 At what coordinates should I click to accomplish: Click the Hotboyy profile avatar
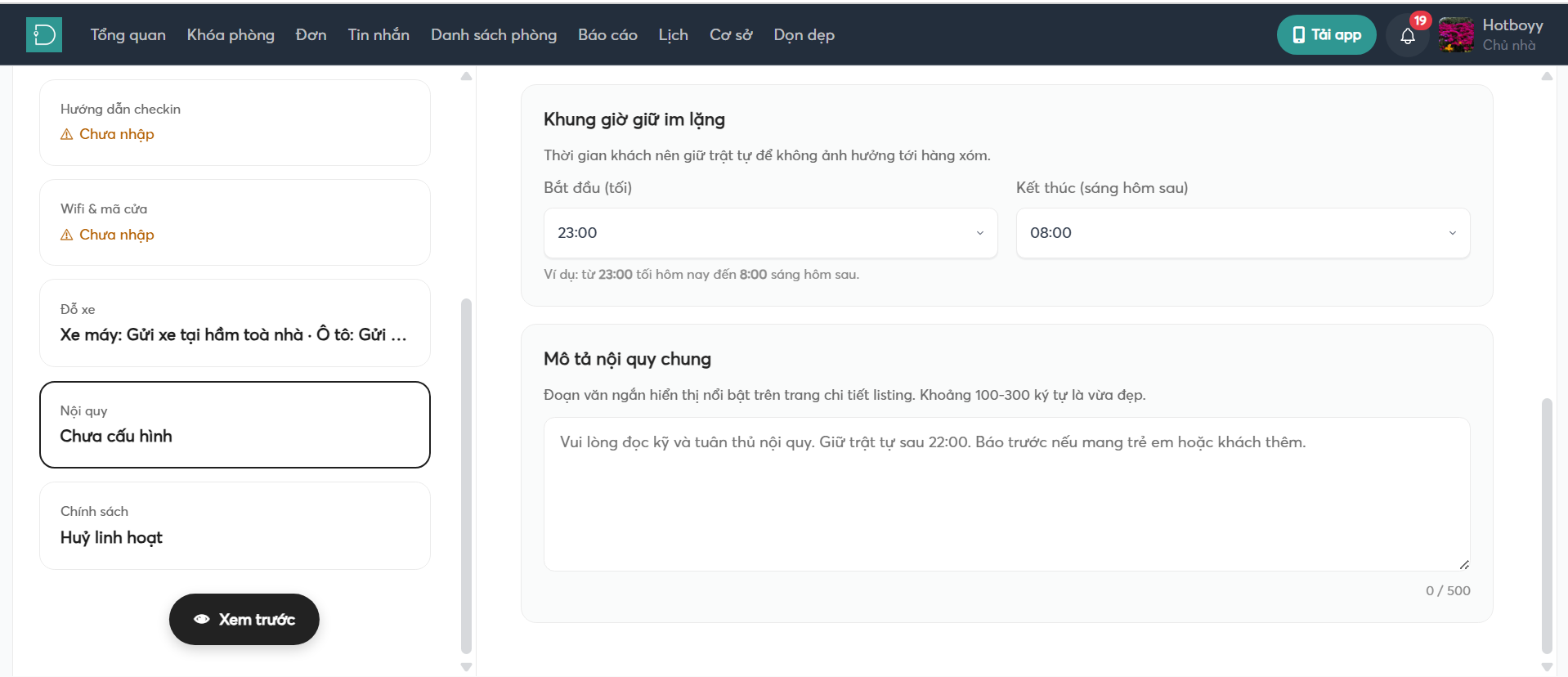click(1456, 35)
